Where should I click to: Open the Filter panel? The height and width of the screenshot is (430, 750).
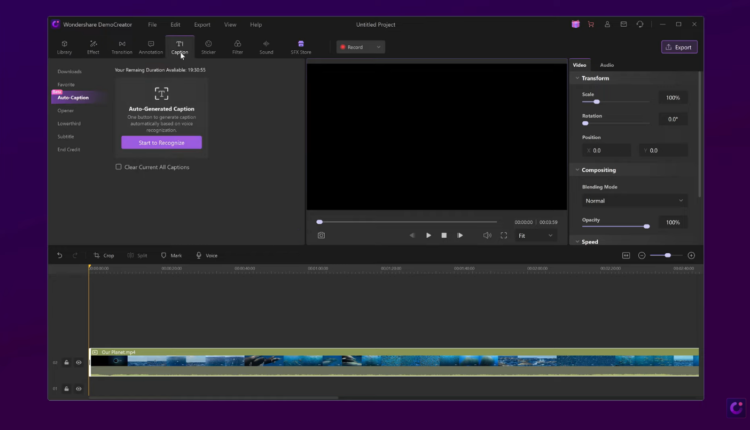pos(237,47)
